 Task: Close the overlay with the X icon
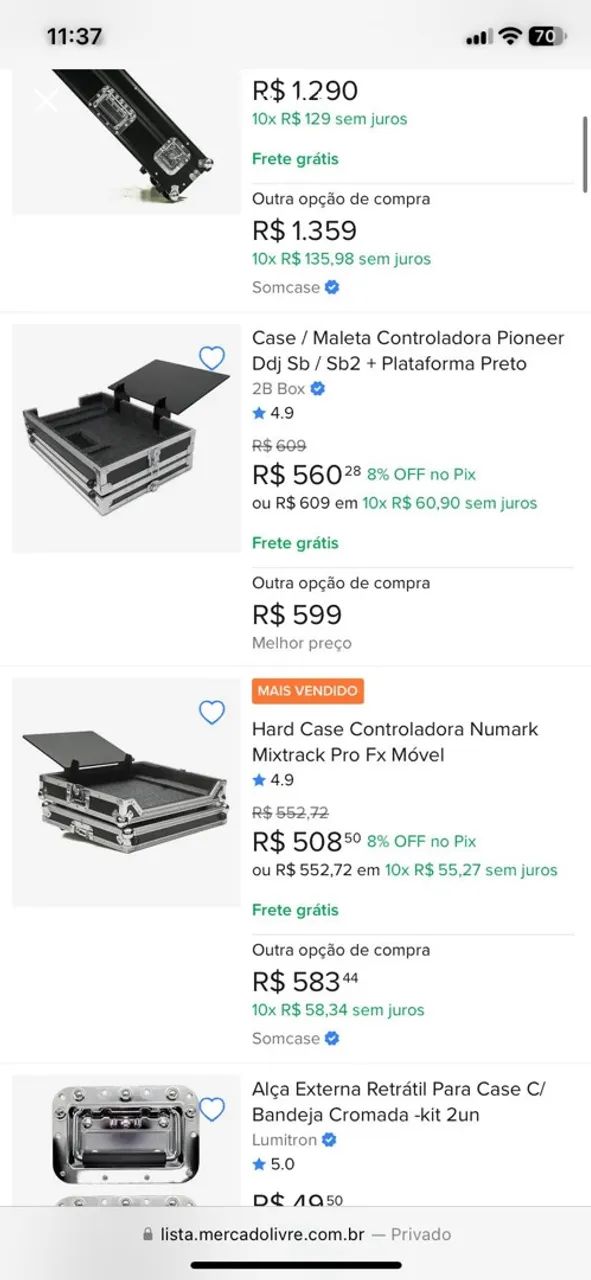pos(46,100)
